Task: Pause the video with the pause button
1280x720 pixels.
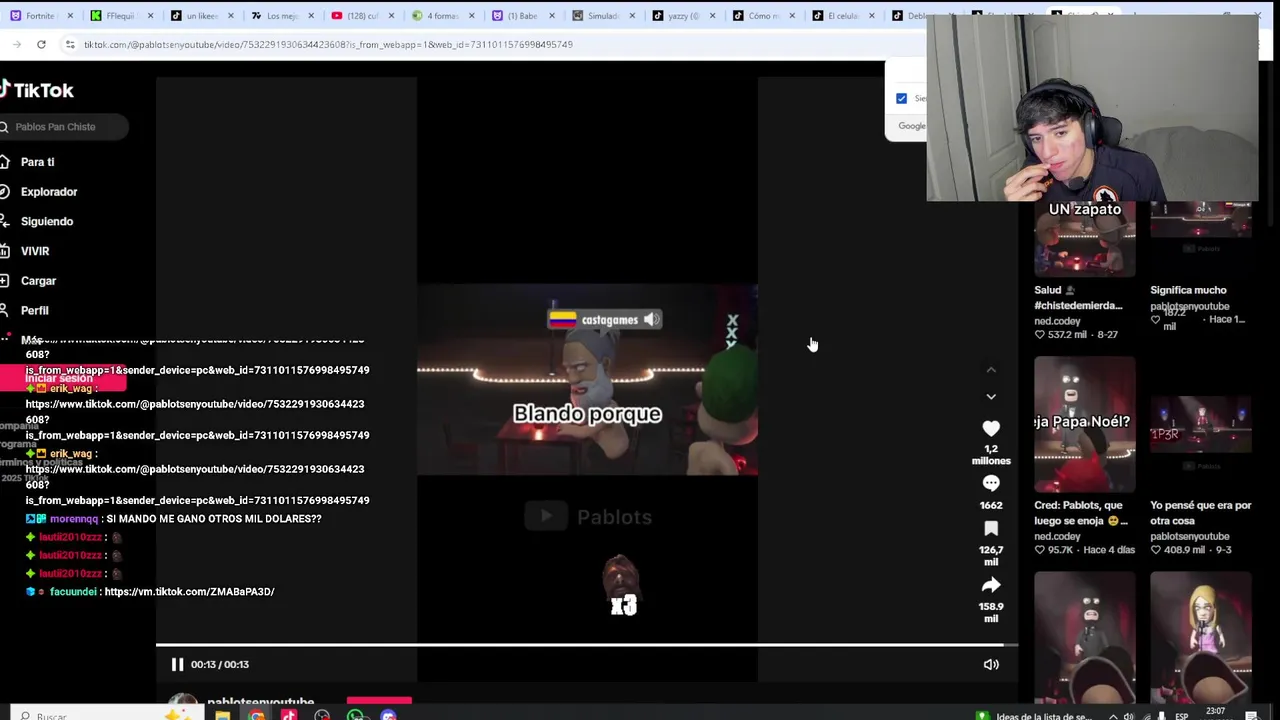Action: (x=177, y=664)
